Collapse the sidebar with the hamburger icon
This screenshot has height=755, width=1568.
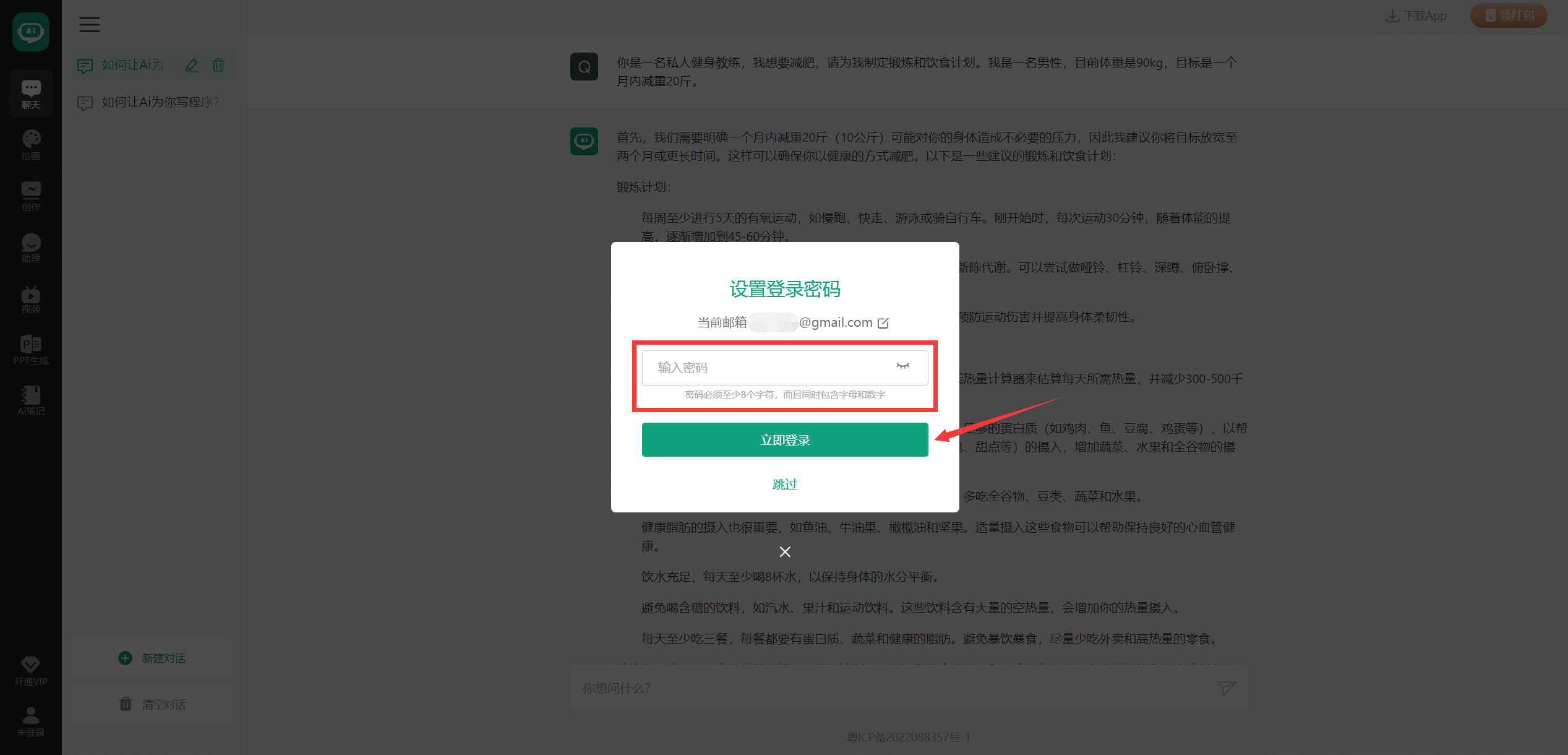coord(89,25)
